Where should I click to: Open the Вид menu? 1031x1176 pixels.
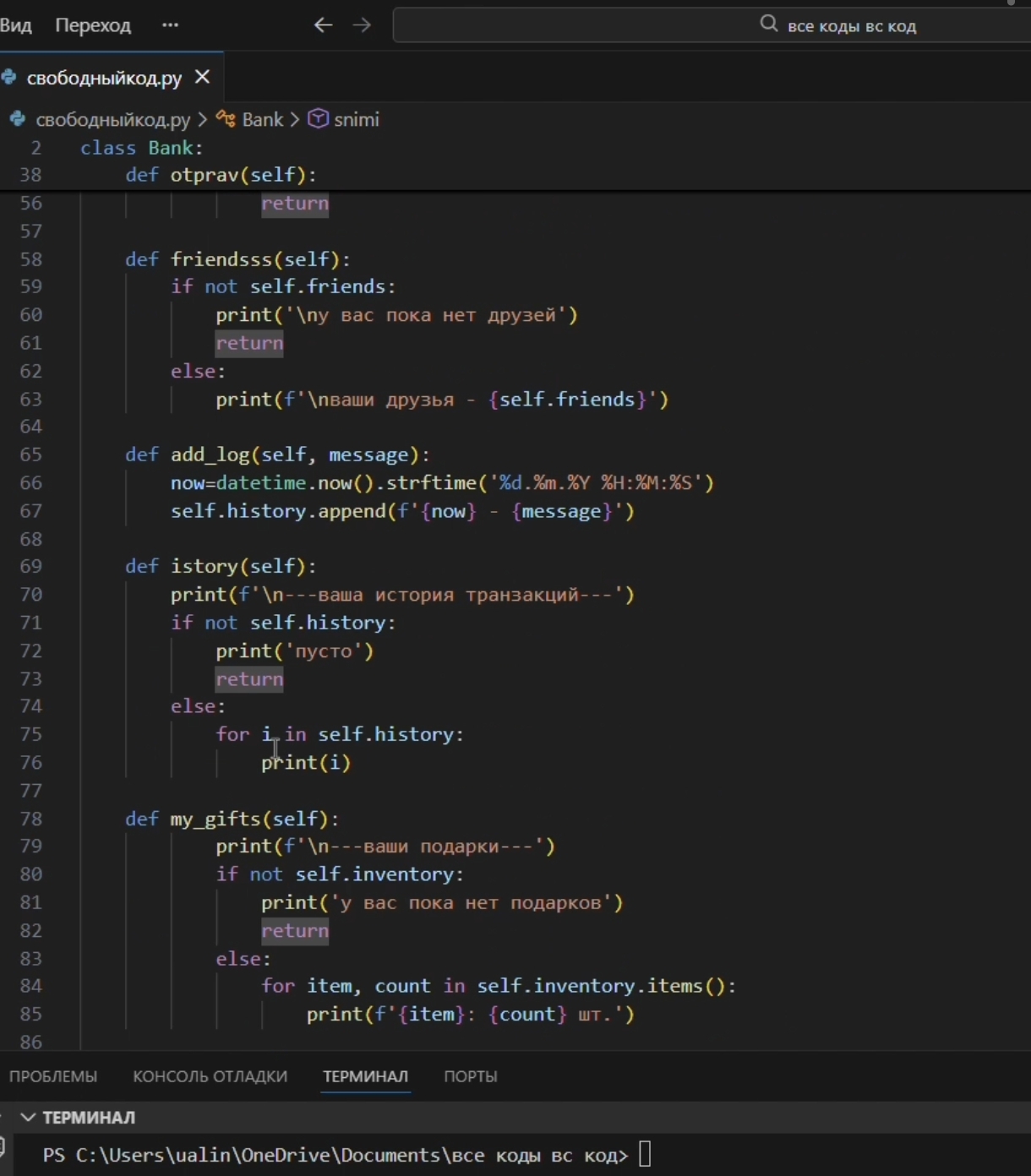[x=15, y=25]
